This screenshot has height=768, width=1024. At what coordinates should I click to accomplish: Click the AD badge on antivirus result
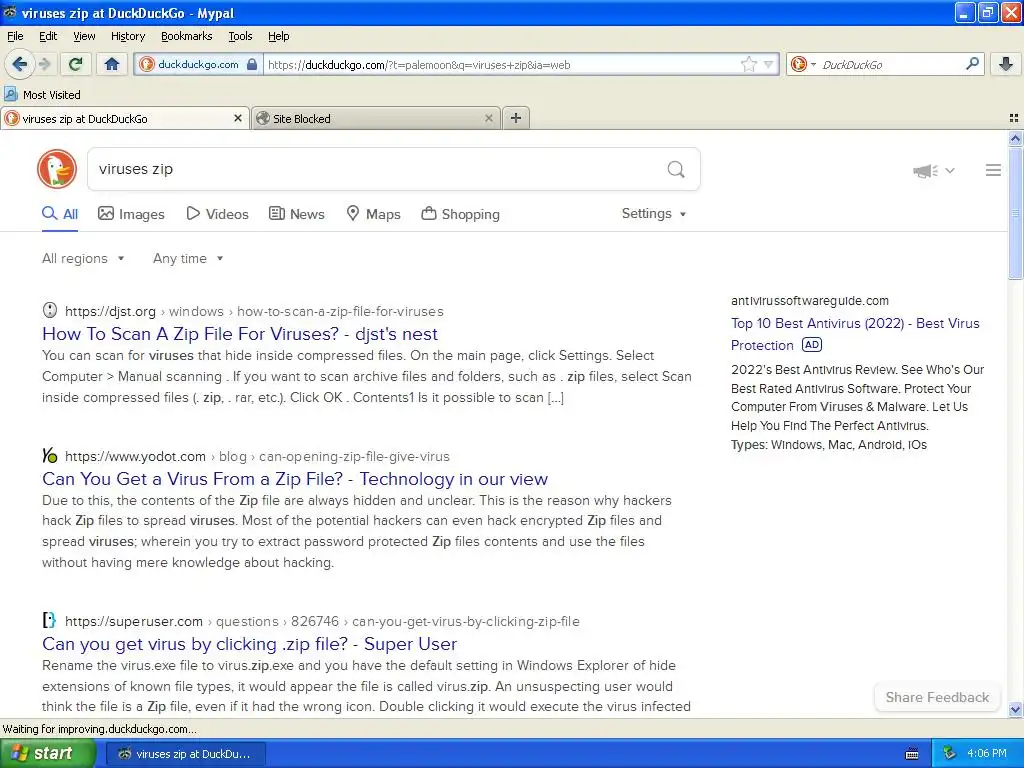(x=812, y=344)
